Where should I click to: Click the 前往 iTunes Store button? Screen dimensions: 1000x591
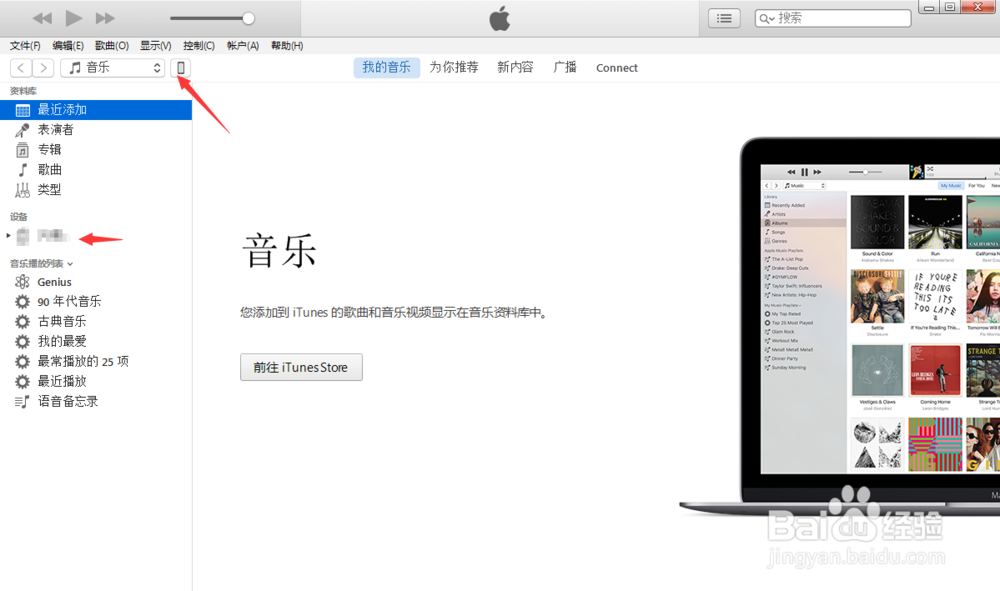click(x=301, y=367)
